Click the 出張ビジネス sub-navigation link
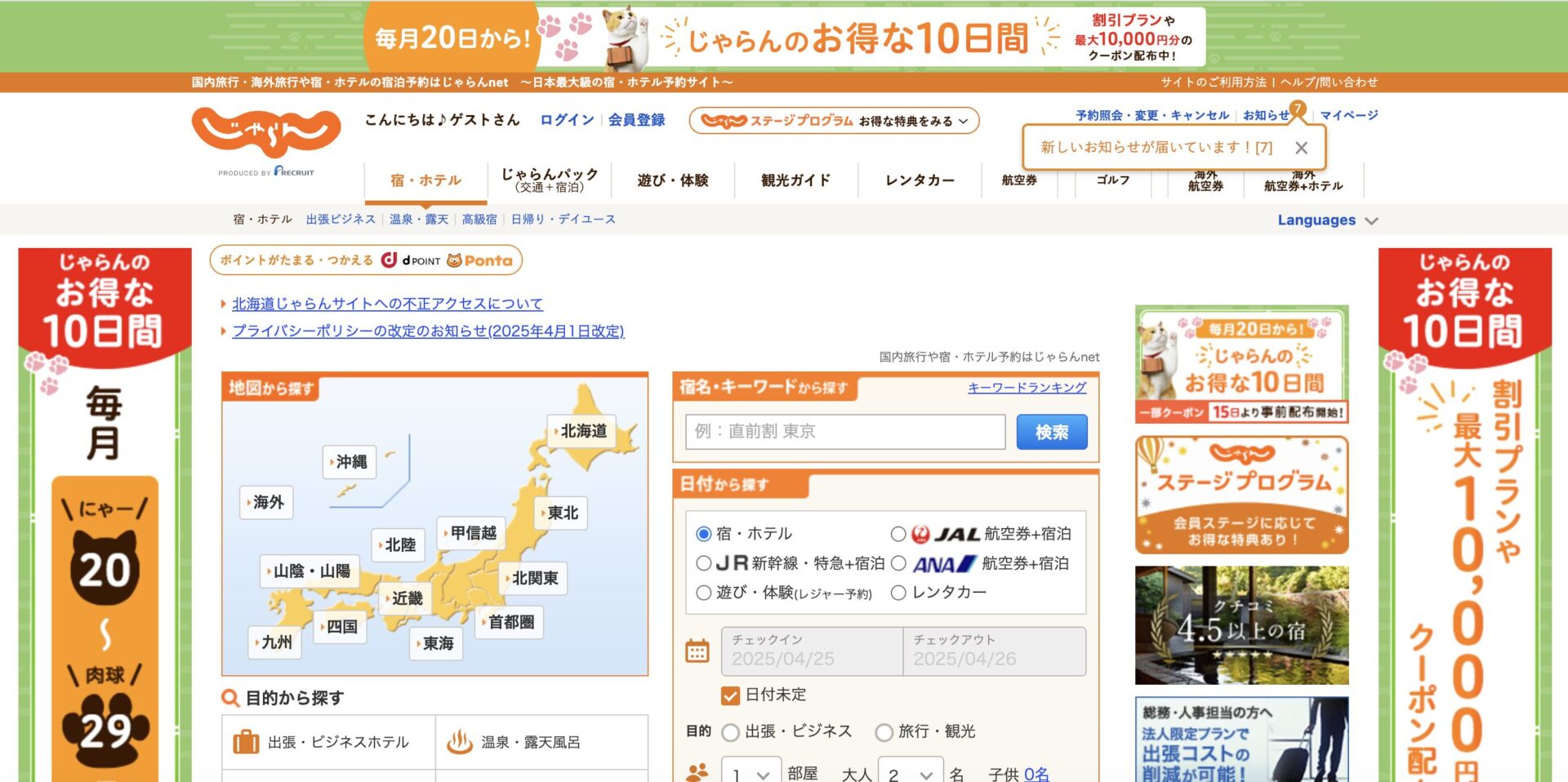1568x782 pixels. pyautogui.click(x=341, y=219)
